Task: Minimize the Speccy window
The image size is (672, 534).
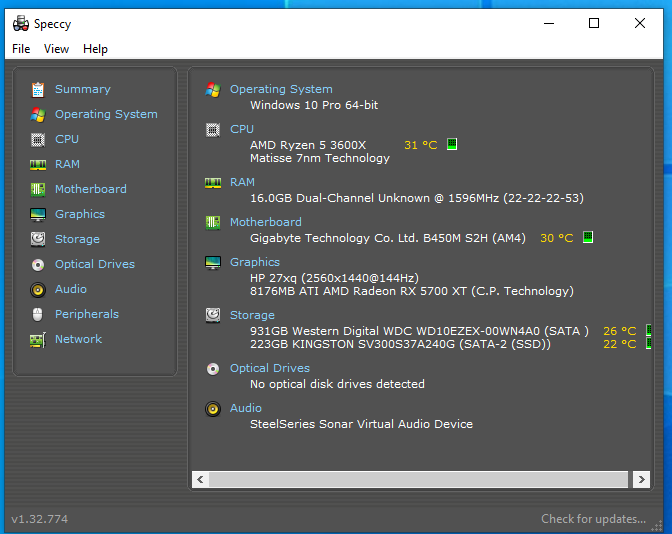Action: click(549, 23)
